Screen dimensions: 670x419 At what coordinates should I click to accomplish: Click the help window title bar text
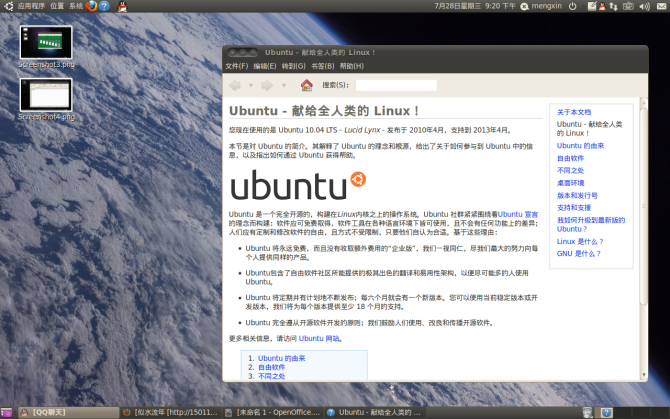coord(320,53)
